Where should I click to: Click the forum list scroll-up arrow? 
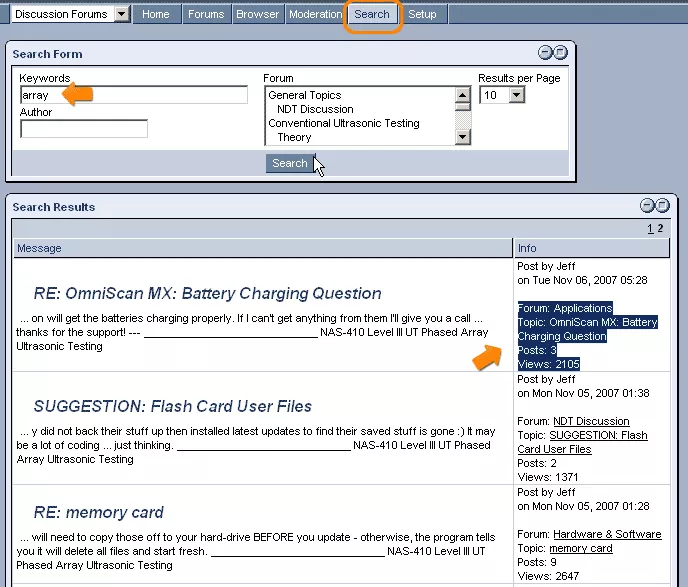pyautogui.click(x=462, y=95)
